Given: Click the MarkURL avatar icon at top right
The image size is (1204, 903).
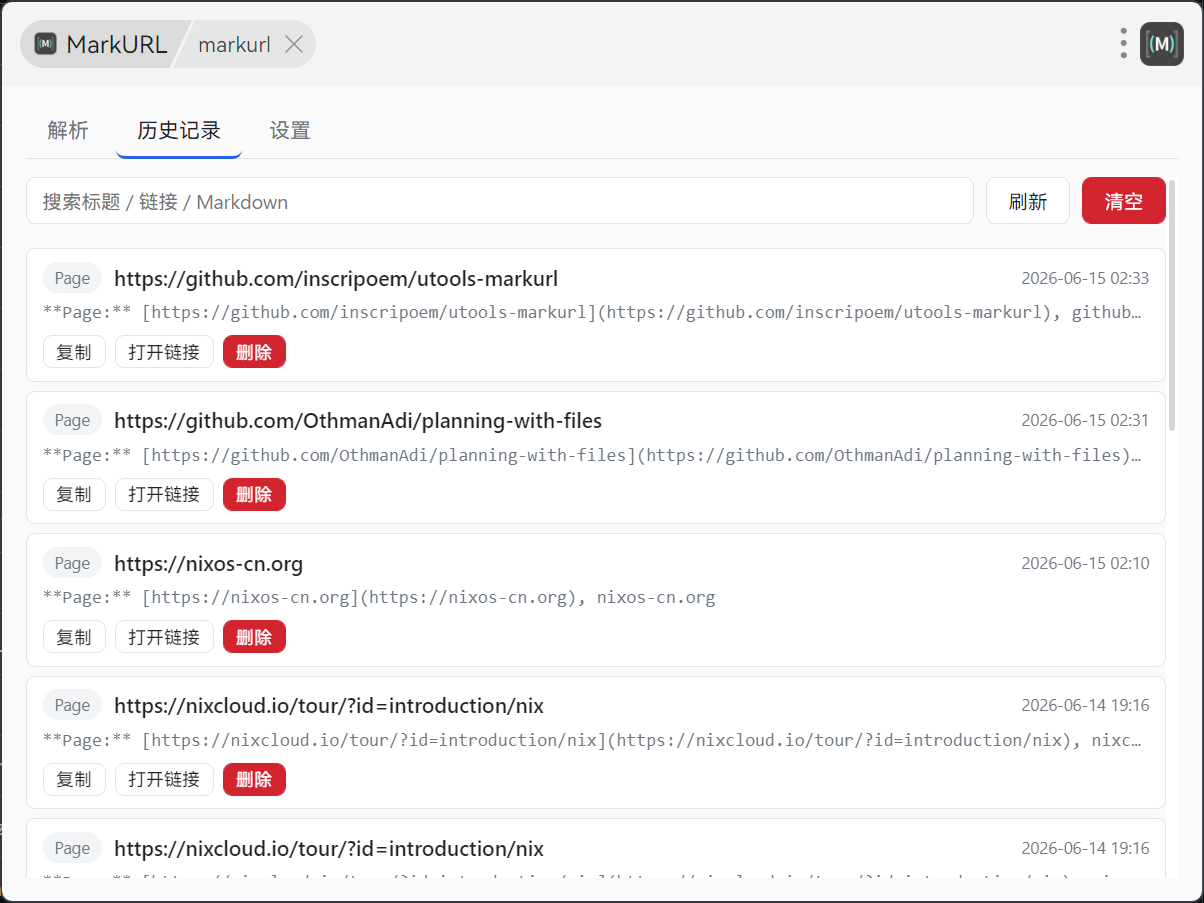Looking at the screenshot, I should pyautogui.click(x=1161, y=44).
